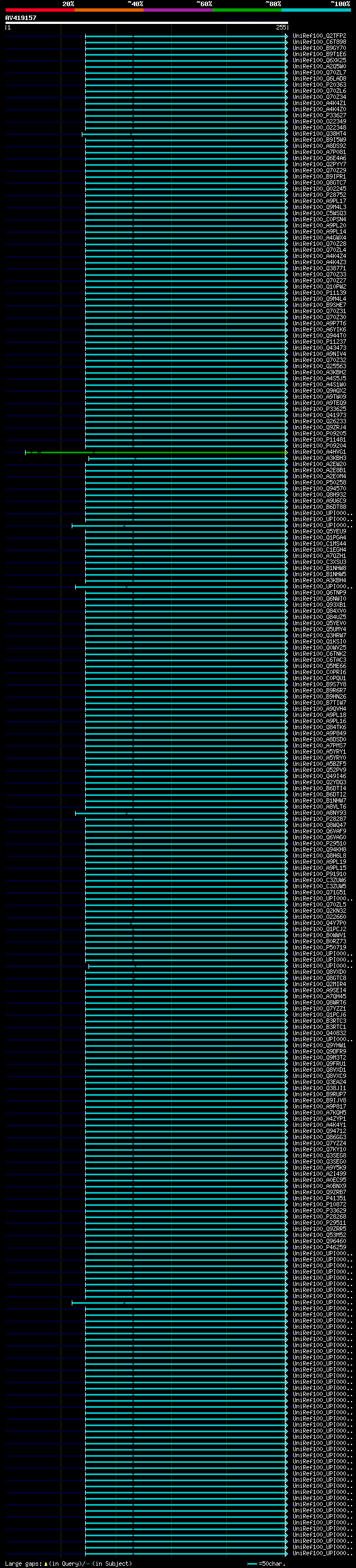Click the Large gaps legend text
356x1568 pixels.
point(68,1564)
